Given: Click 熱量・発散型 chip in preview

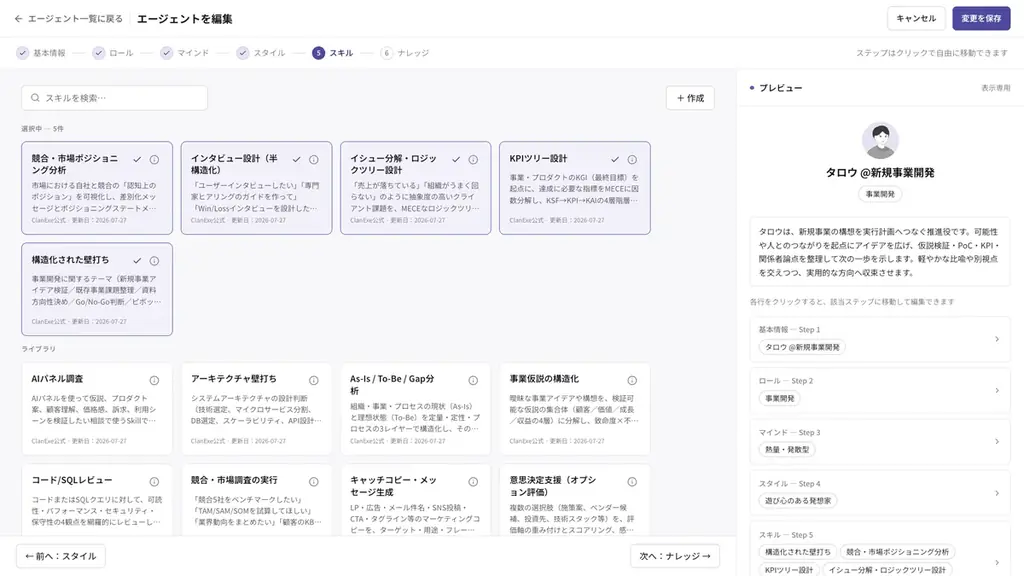Looking at the screenshot, I should tap(787, 449).
